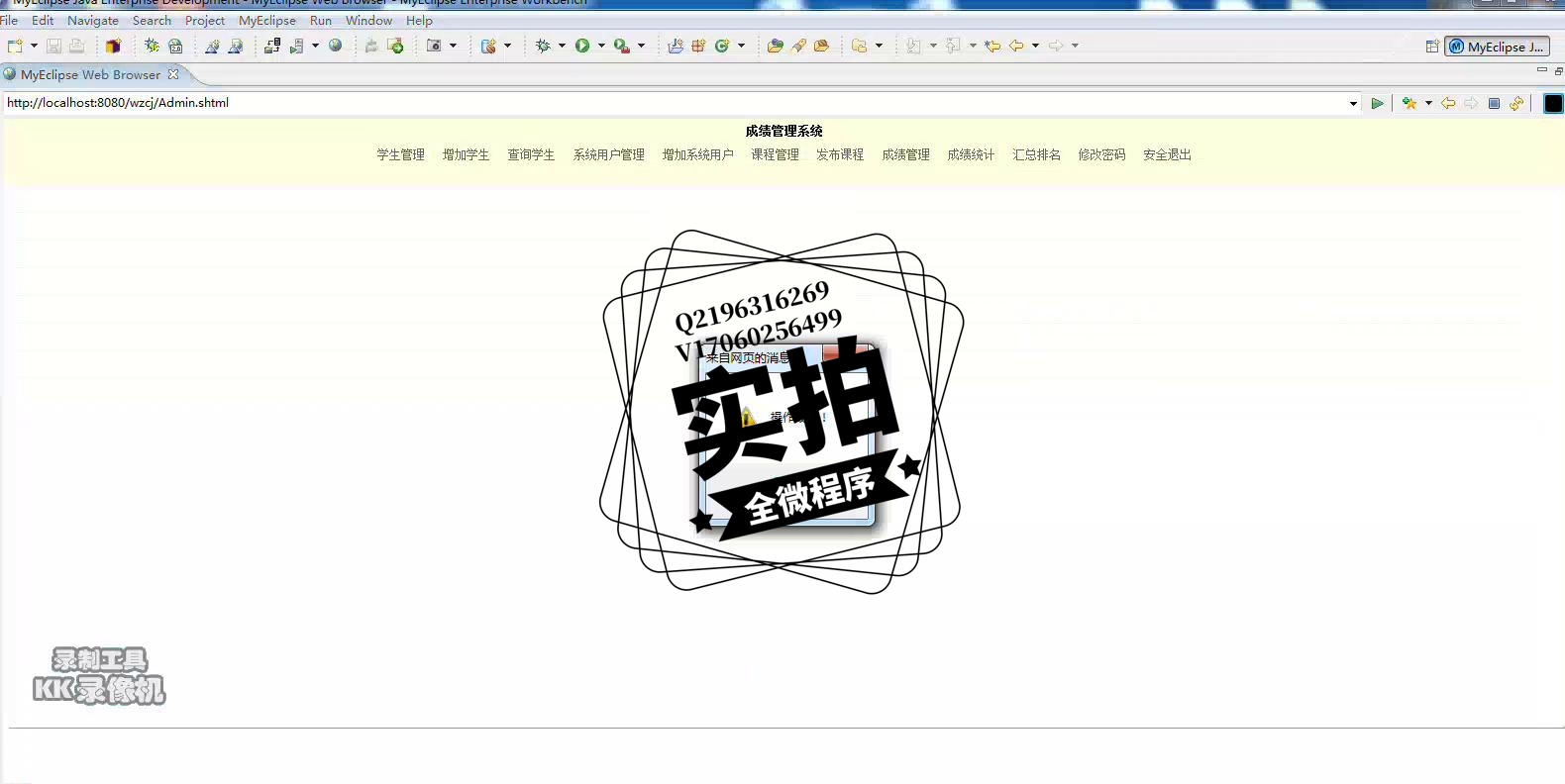The image size is (1565, 784).
Task: Click the camera capture toolbar icon
Action: pos(434,46)
